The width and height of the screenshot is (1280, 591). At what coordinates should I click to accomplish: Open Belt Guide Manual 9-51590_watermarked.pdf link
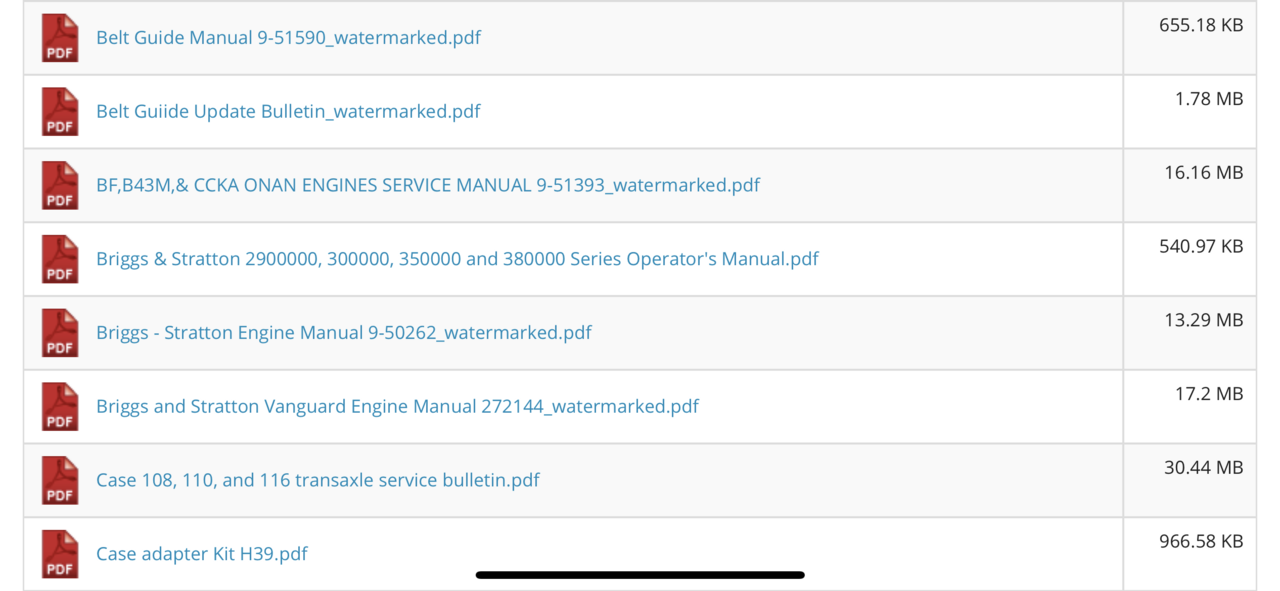point(288,38)
